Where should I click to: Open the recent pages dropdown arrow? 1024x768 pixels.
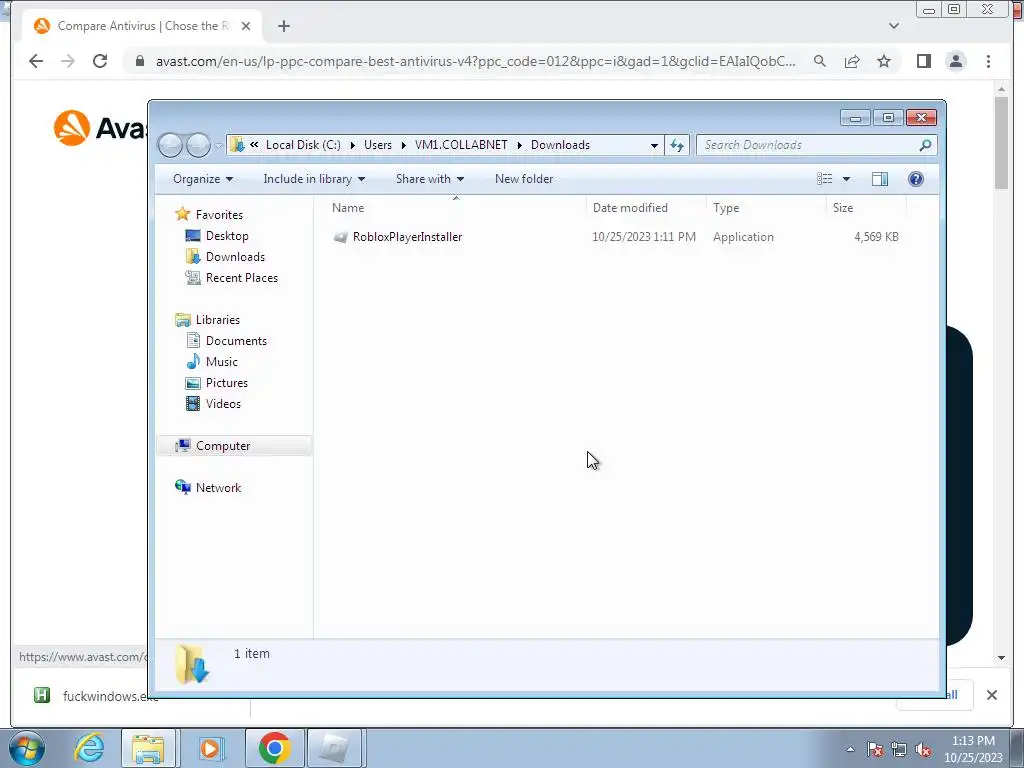coord(218,146)
